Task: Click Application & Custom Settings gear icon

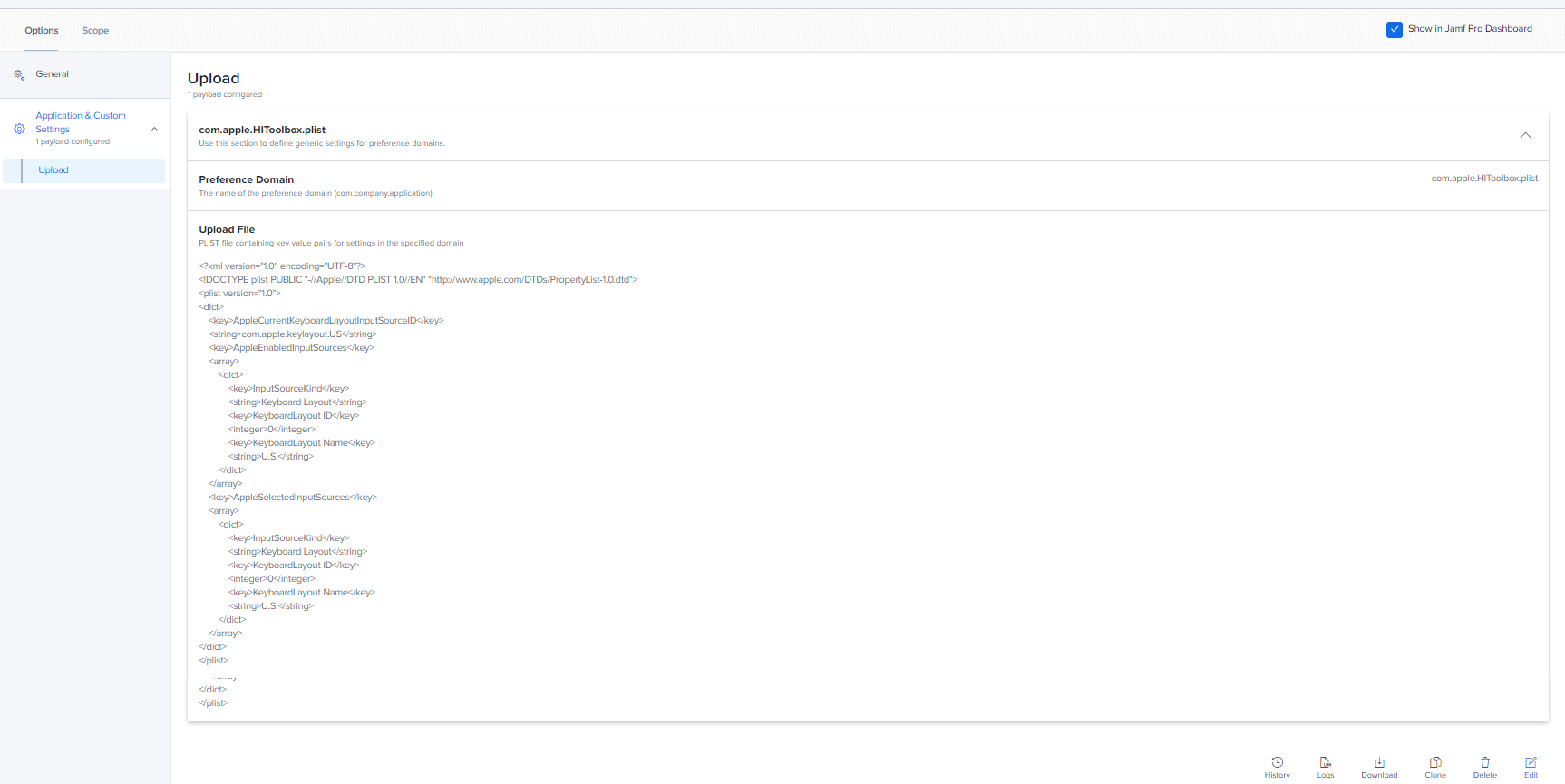Action: point(19,129)
